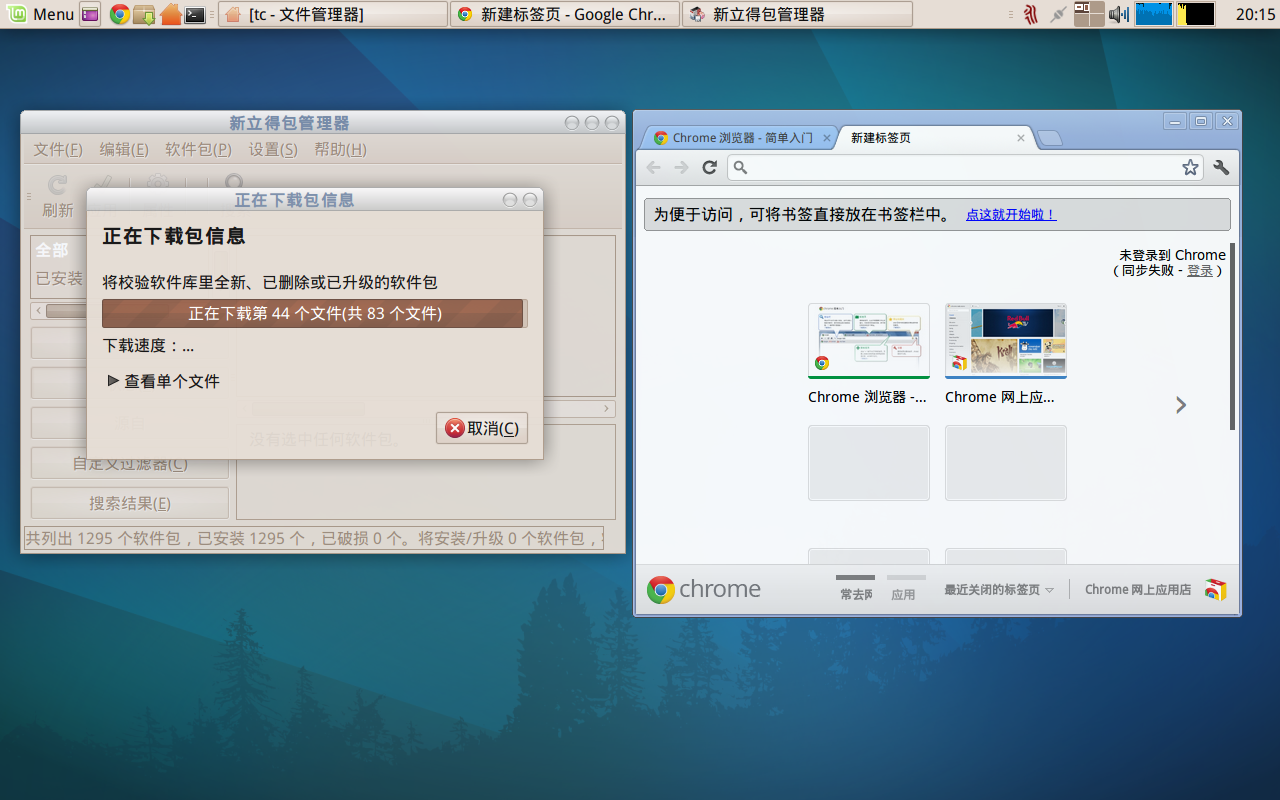Screen dimensions: 1280x800
Task: Open the Chrome 浏览器 thumbnail
Action: [869, 341]
